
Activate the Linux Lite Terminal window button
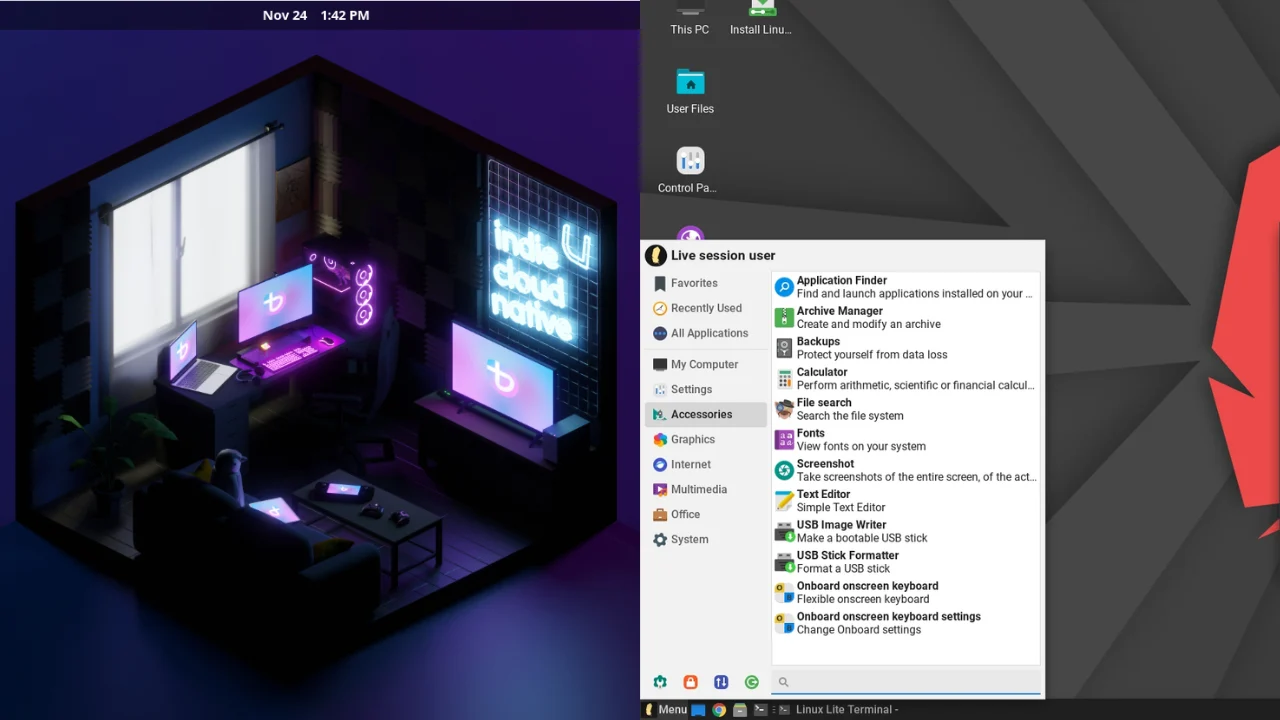point(838,710)
